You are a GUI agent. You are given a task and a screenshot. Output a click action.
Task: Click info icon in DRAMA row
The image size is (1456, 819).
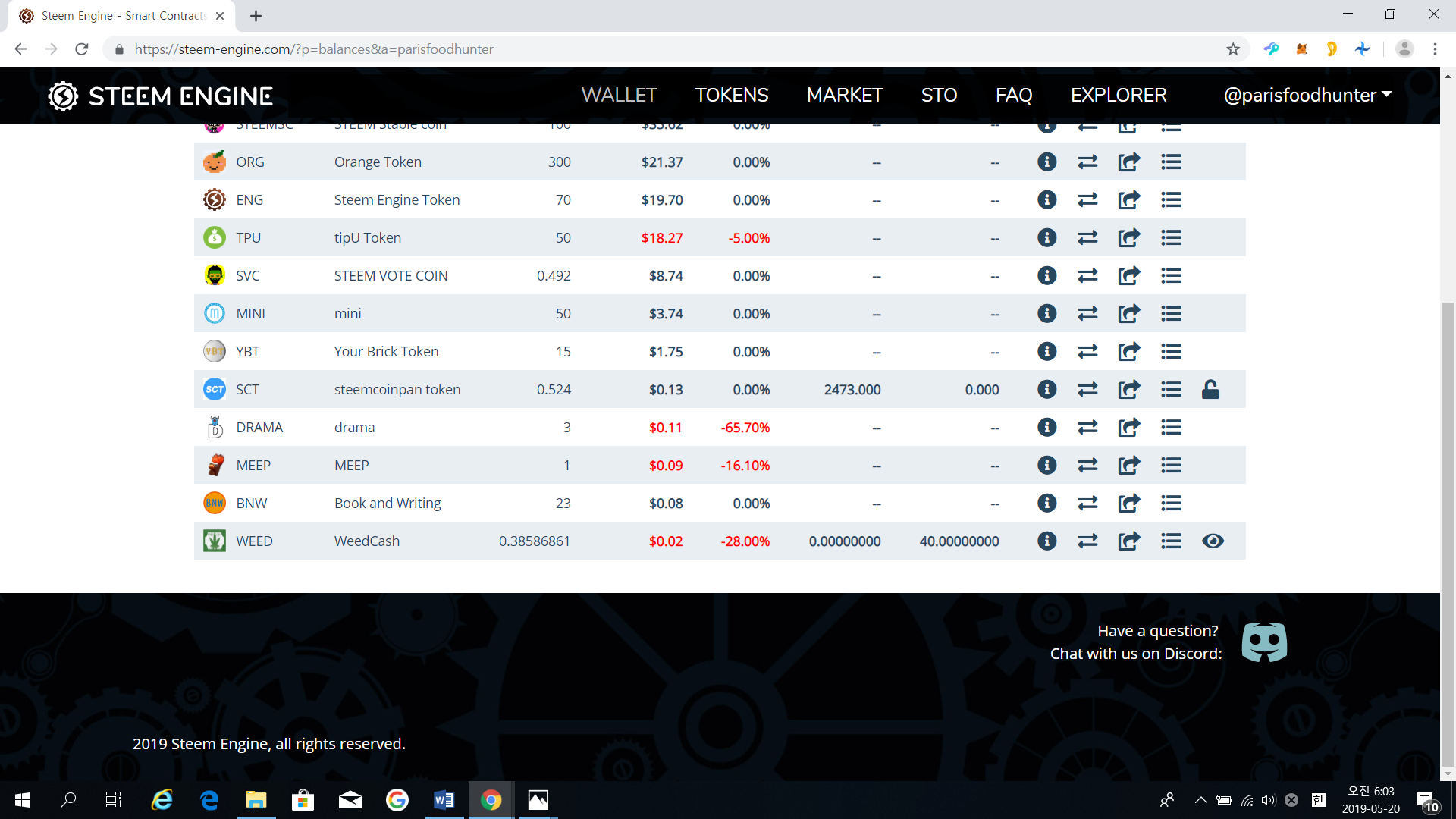click(1046, 427)
